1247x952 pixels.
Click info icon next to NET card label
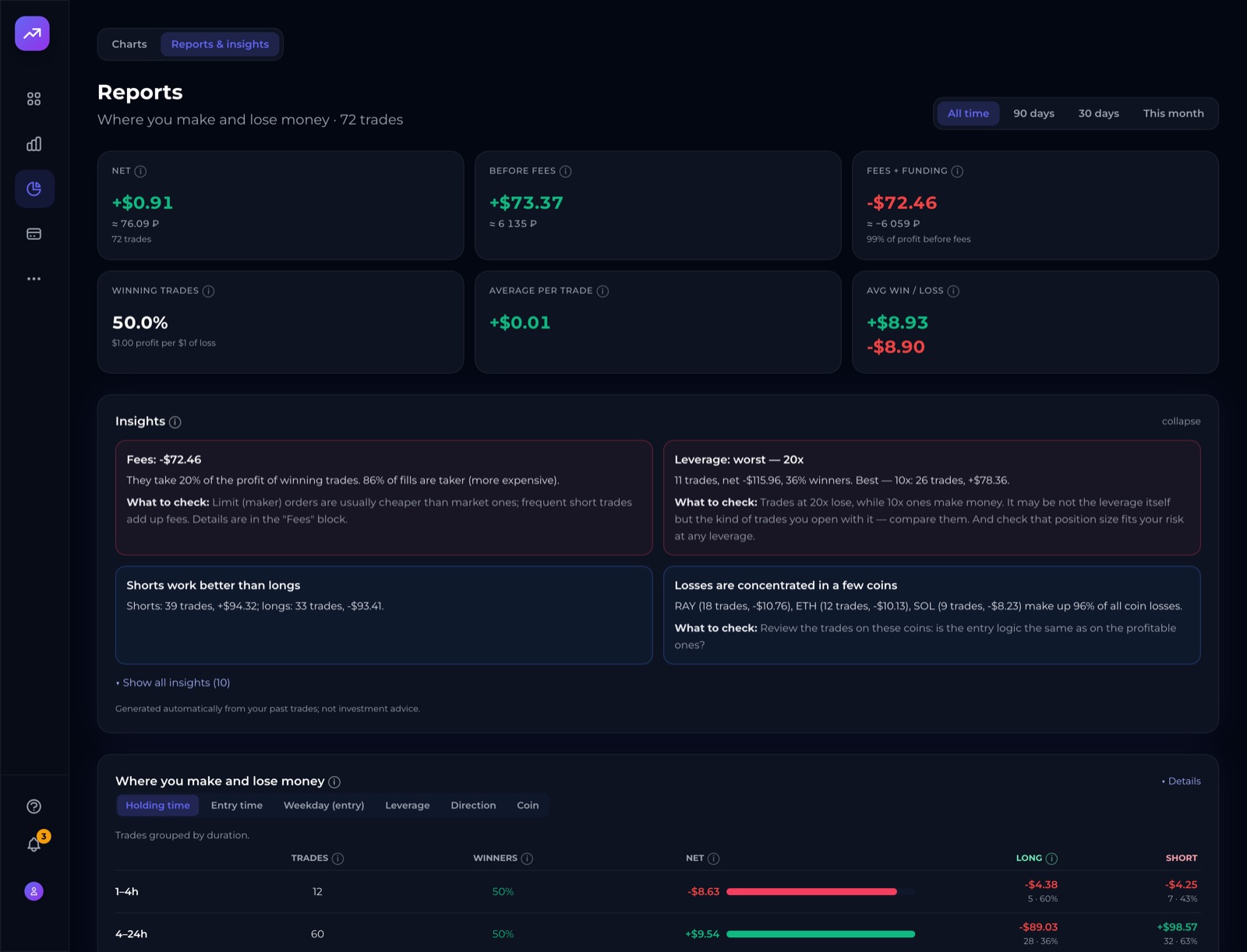[x=140, y=171]
